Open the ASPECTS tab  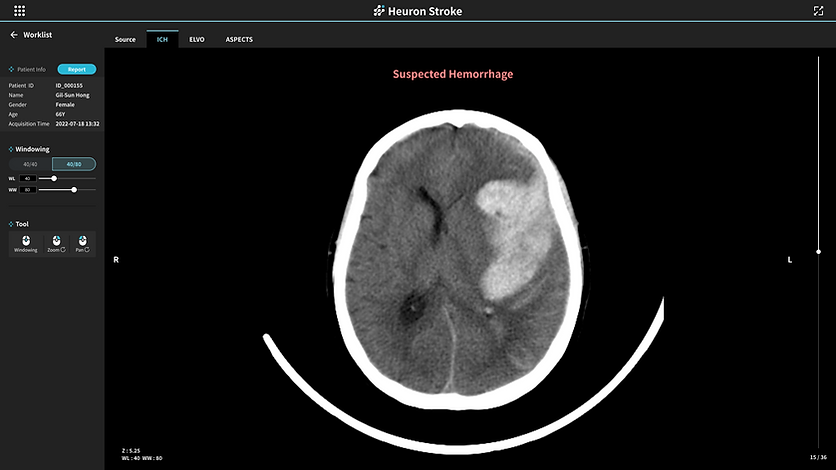[x=239, y=39]
